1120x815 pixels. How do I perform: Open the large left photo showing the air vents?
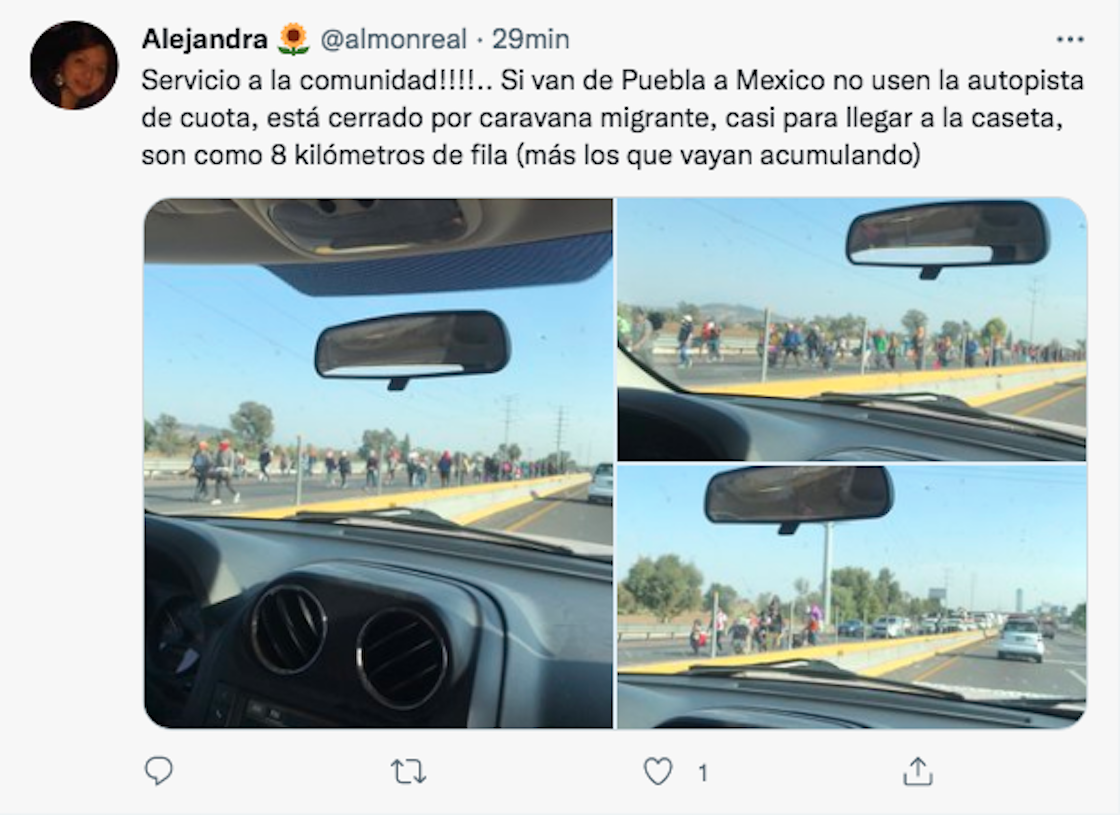click(379, 463)
